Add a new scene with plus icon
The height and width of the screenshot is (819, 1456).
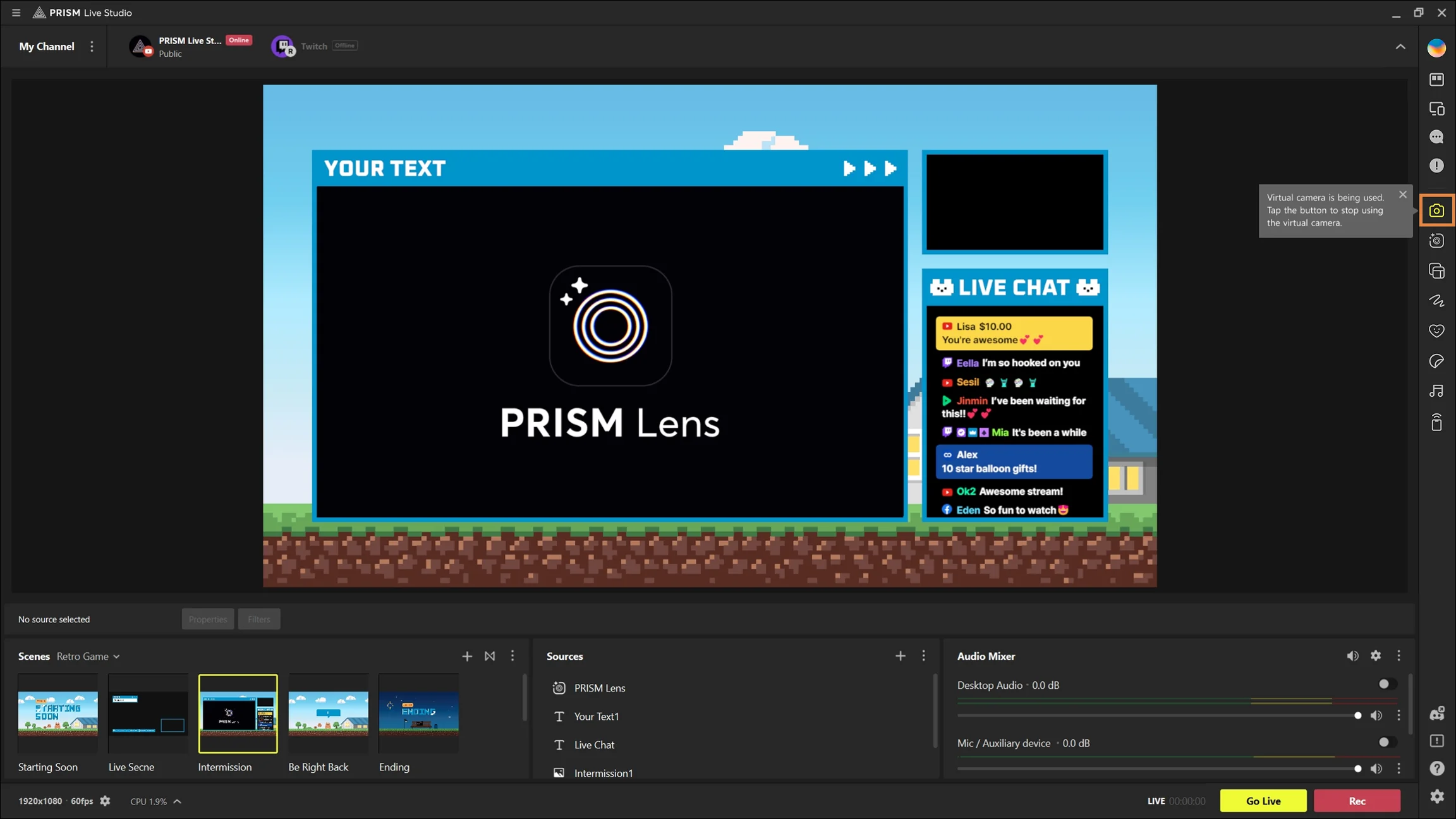click(x=467, y=657)
